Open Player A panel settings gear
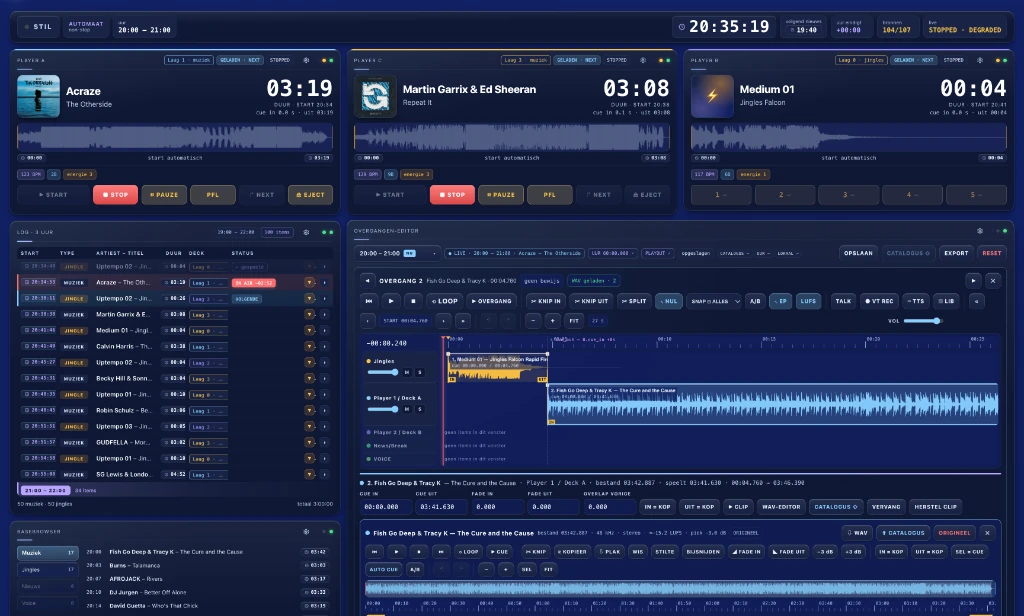The height and width of the screenshot is (616, 1024). [x=306, y=60]
